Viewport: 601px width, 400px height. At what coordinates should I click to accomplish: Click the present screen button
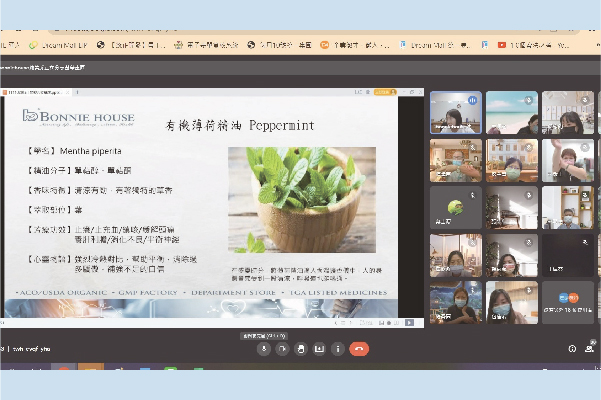coord(319,349)
